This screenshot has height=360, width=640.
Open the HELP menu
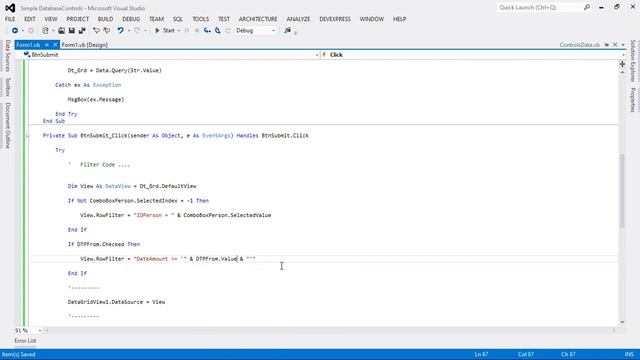tap(399, 19)
